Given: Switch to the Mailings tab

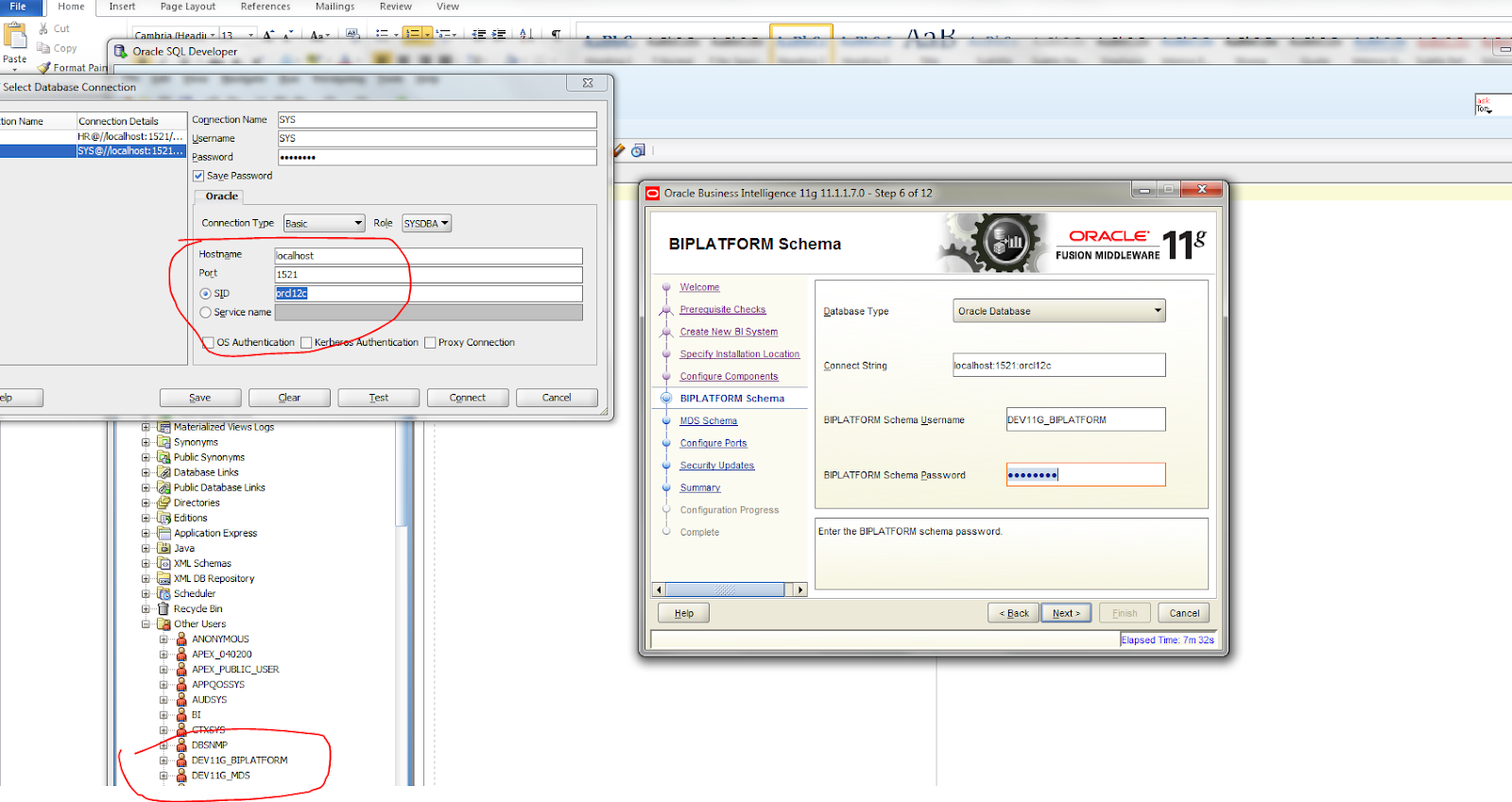Looking at the screenshot, I should pyautogui.click(x=335, y=7).
